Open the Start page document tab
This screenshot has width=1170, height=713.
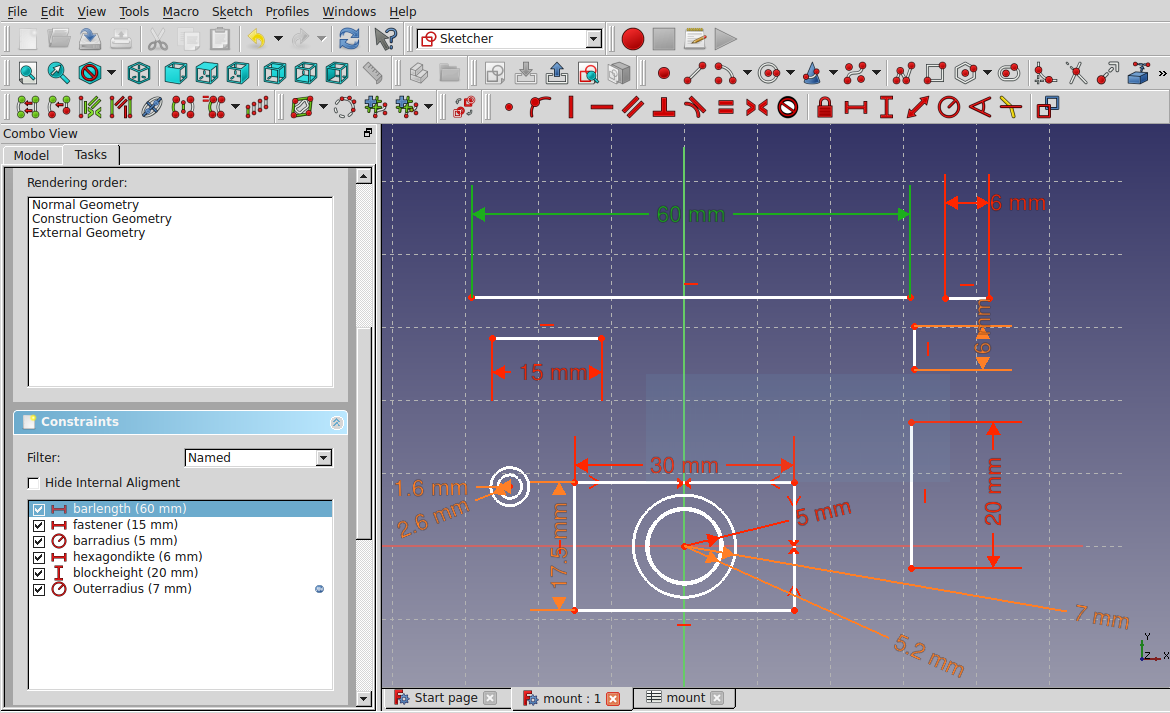point(445,698)
